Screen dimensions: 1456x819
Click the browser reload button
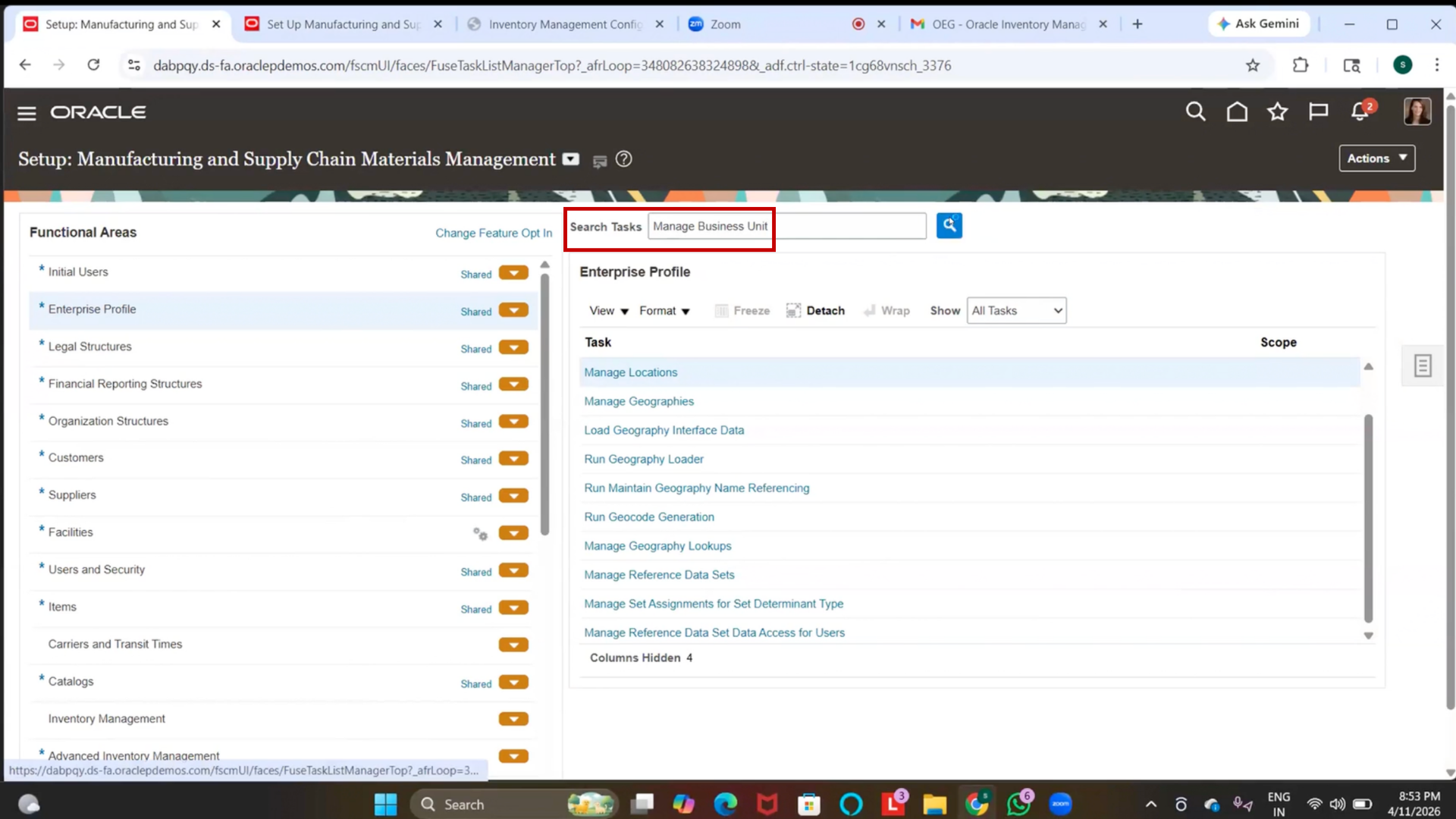point(93,65)
